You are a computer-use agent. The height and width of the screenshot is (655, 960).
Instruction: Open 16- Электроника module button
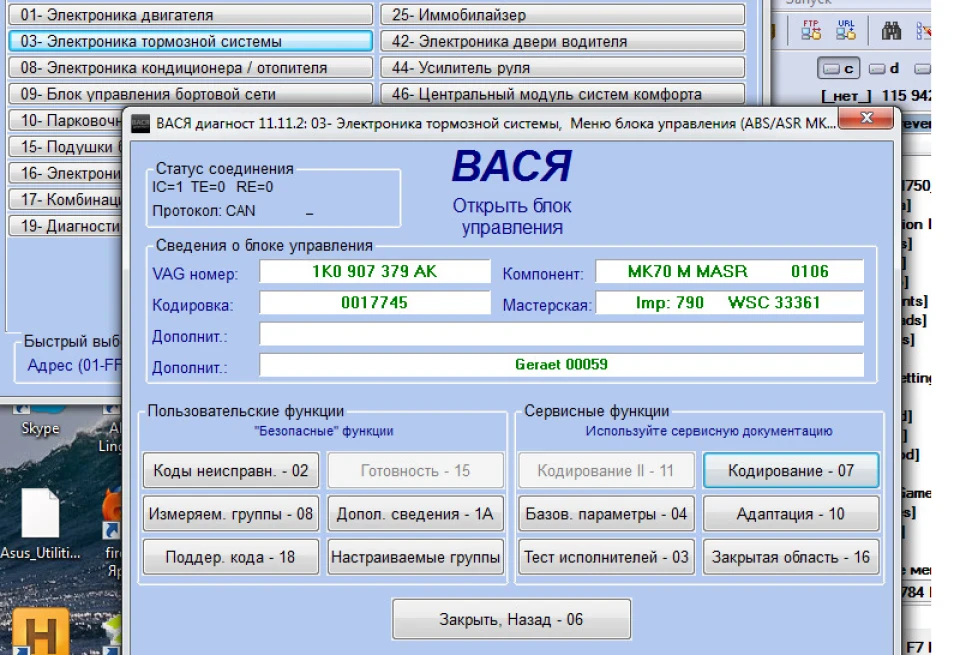tap(66, 173)
